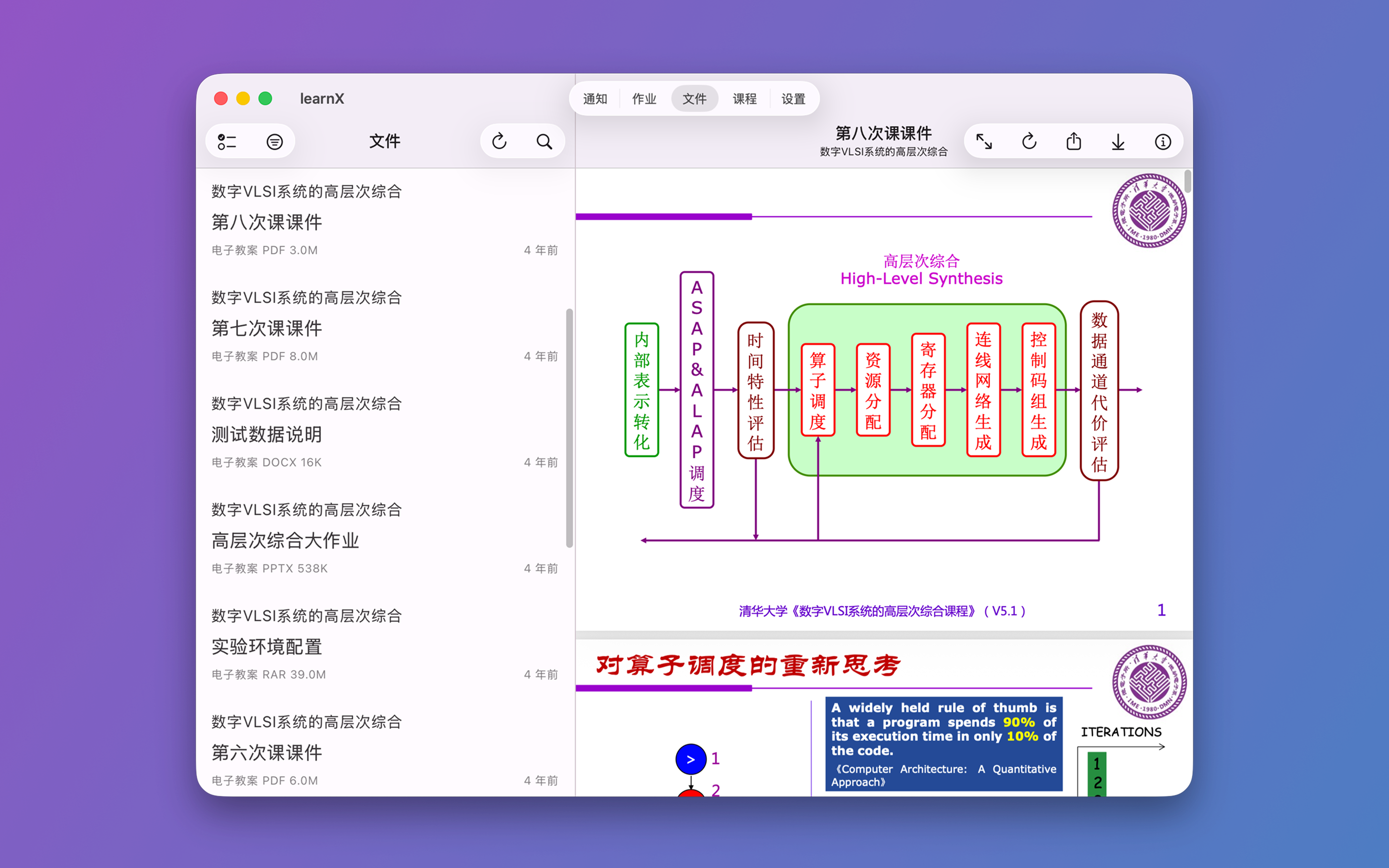Click the 内部表示转化 box in the slide
This screenshot has width=1389, height=868.
[x=642, y=391]
